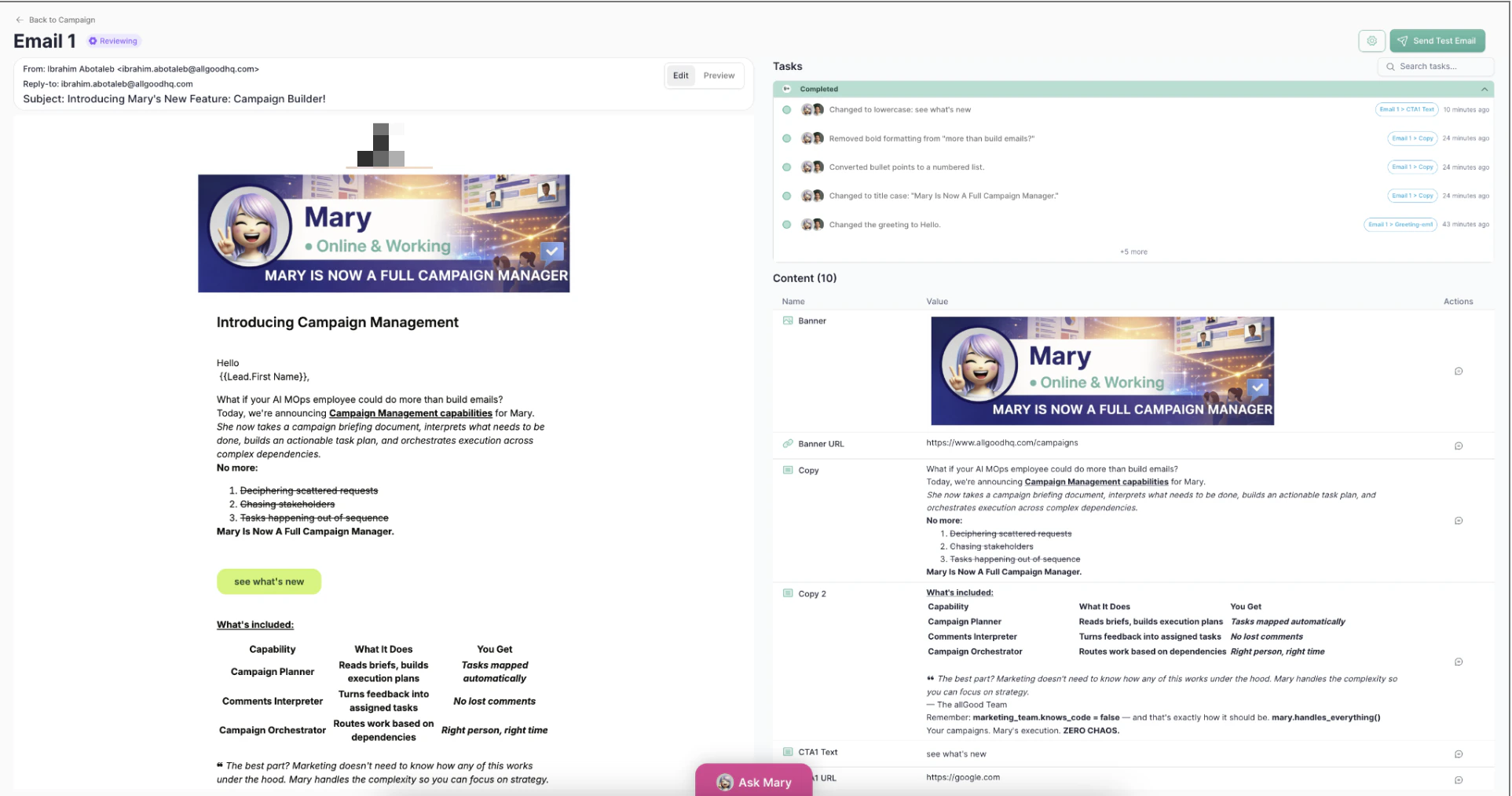Viewport: 1512px width, 796px height.
Task: Click 'see what's new' CTA in email
Action: (x=269, y=581)
